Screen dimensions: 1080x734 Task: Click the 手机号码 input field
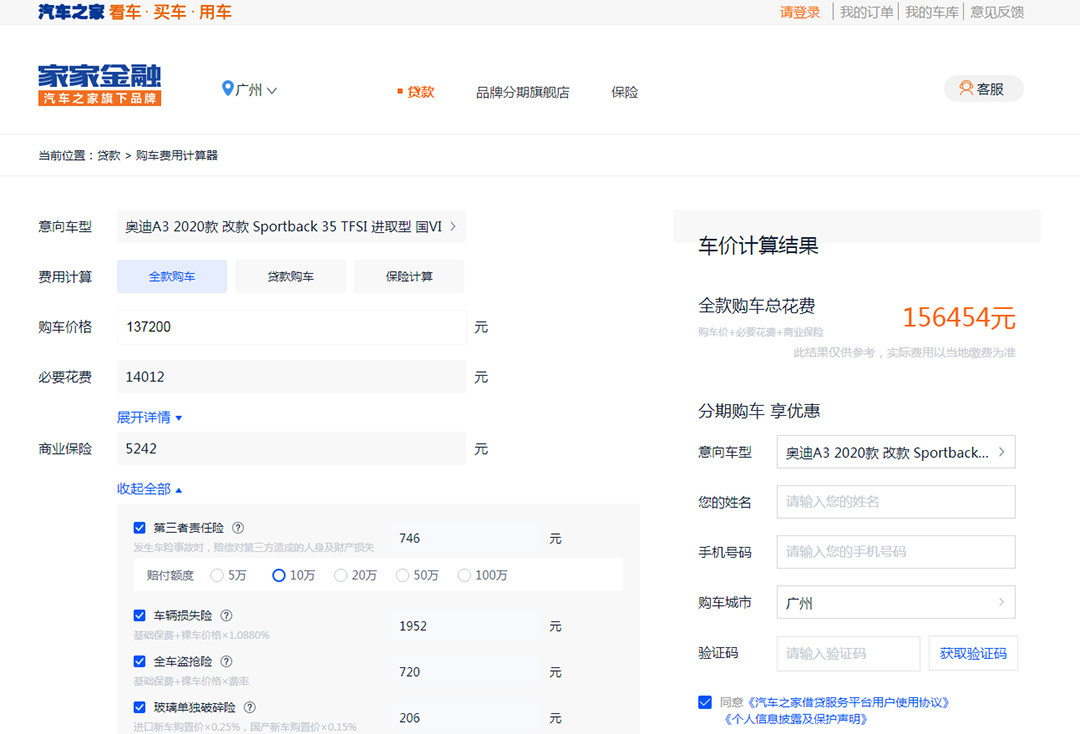pos(895,552)
